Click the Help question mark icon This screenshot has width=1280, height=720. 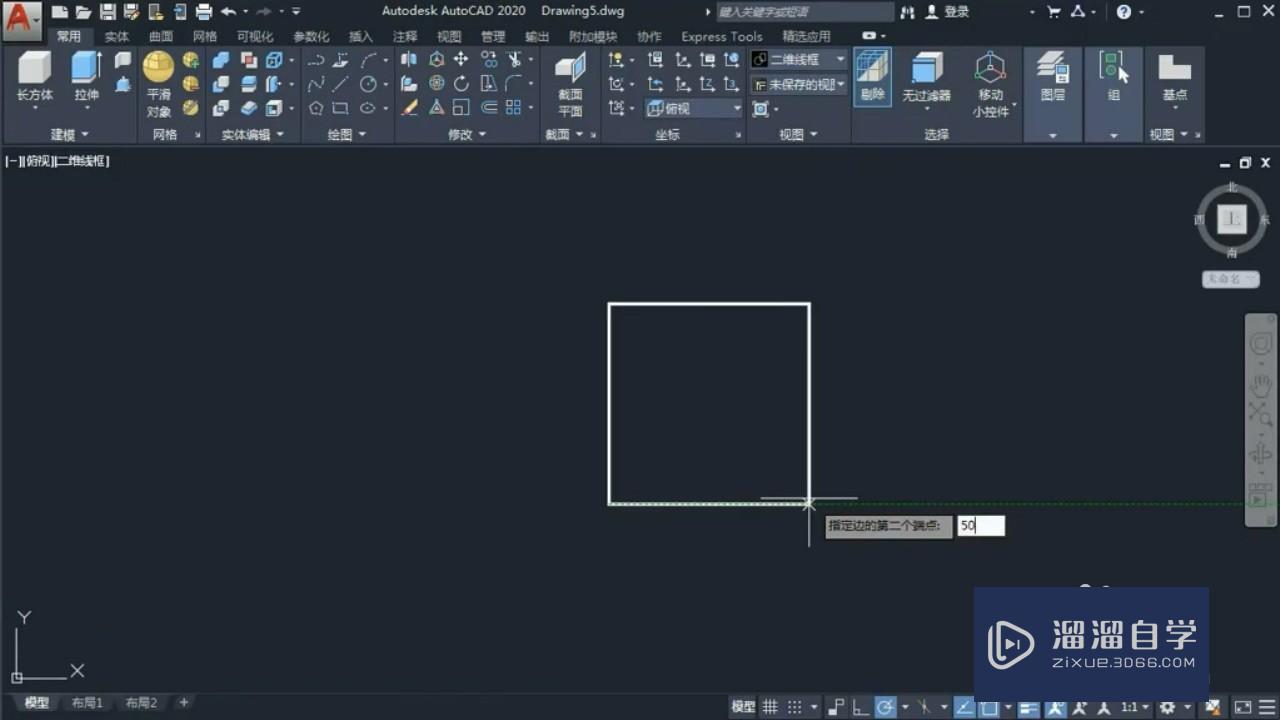pos(1124,12)
